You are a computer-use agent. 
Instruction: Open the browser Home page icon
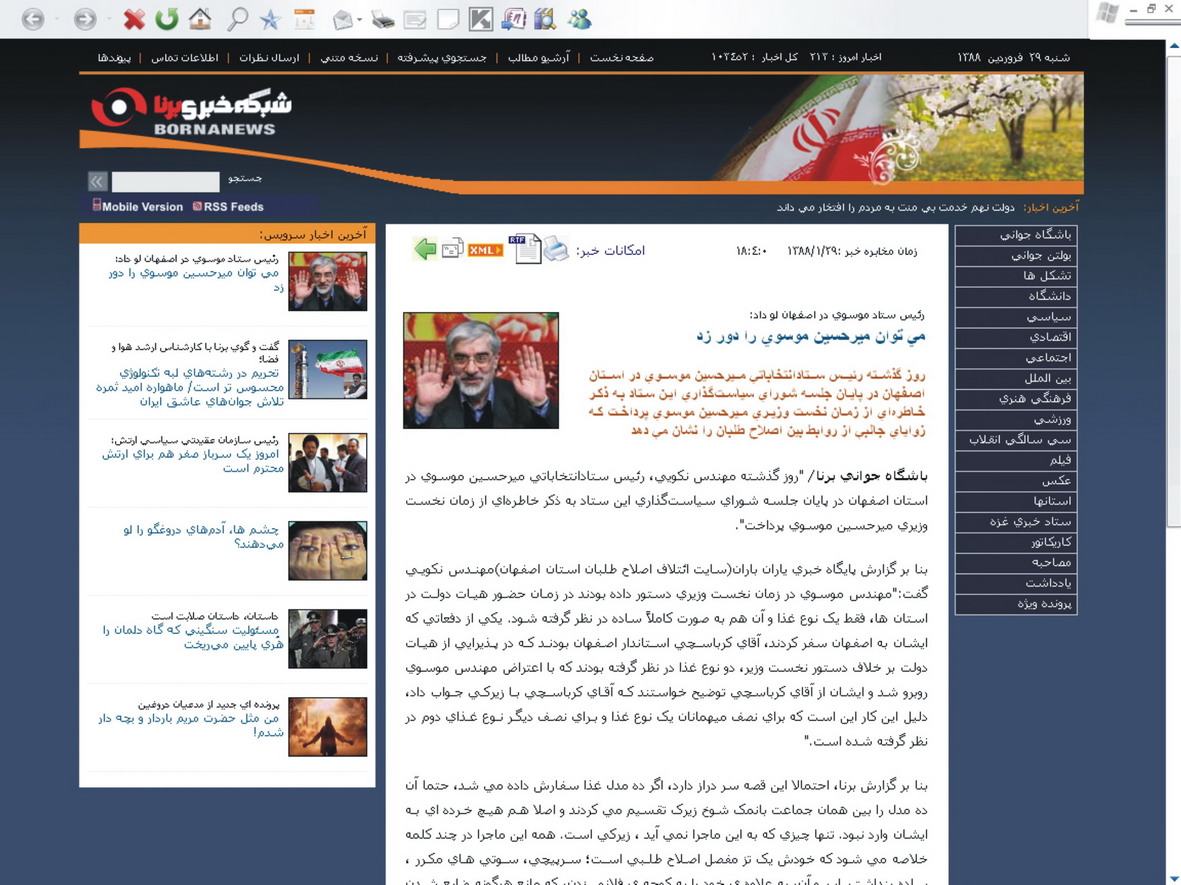[x=200, y=19]
